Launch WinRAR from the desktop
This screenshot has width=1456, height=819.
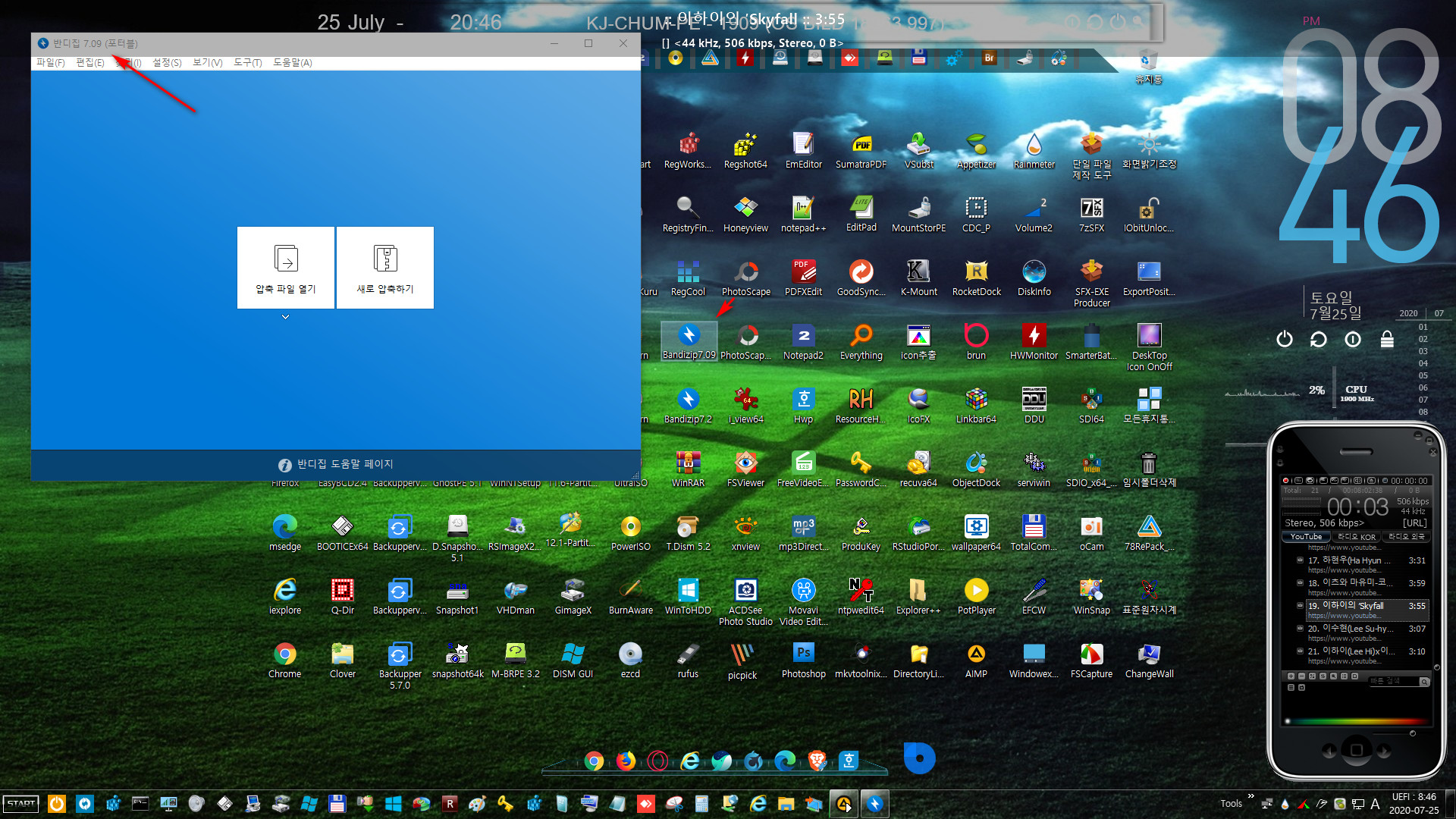(688, 469)
